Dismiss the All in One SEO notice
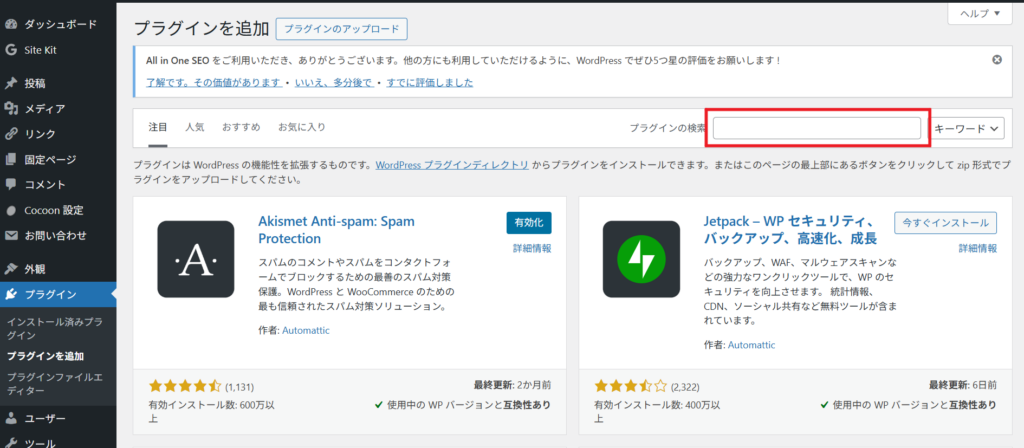This screenshot has height=448, width=1024. pos(997,59)
